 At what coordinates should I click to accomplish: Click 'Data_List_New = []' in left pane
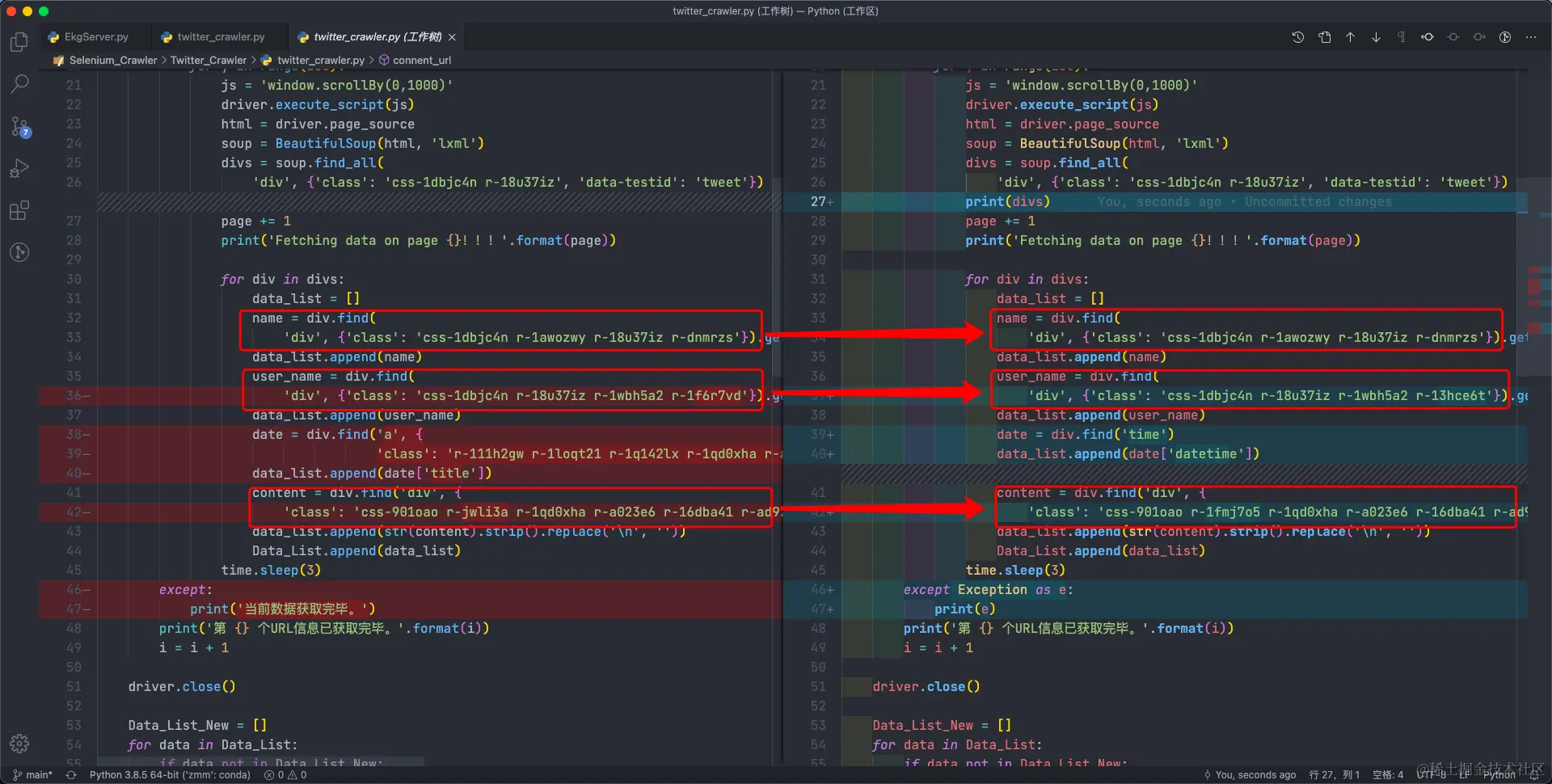197,726
